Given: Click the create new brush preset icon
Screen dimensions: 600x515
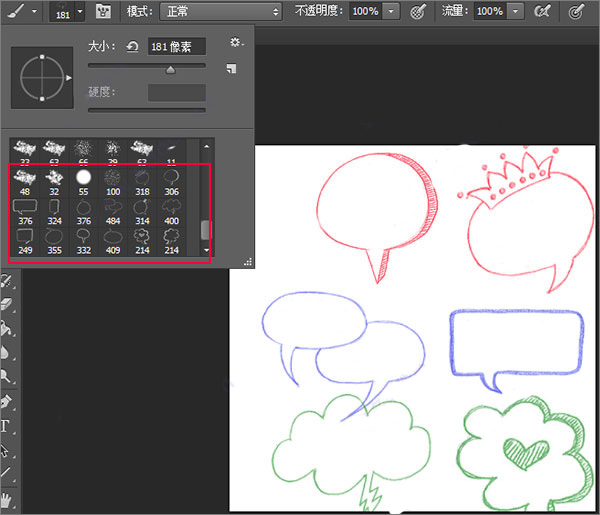Looking at the screenshot, I should click(231, 68).
